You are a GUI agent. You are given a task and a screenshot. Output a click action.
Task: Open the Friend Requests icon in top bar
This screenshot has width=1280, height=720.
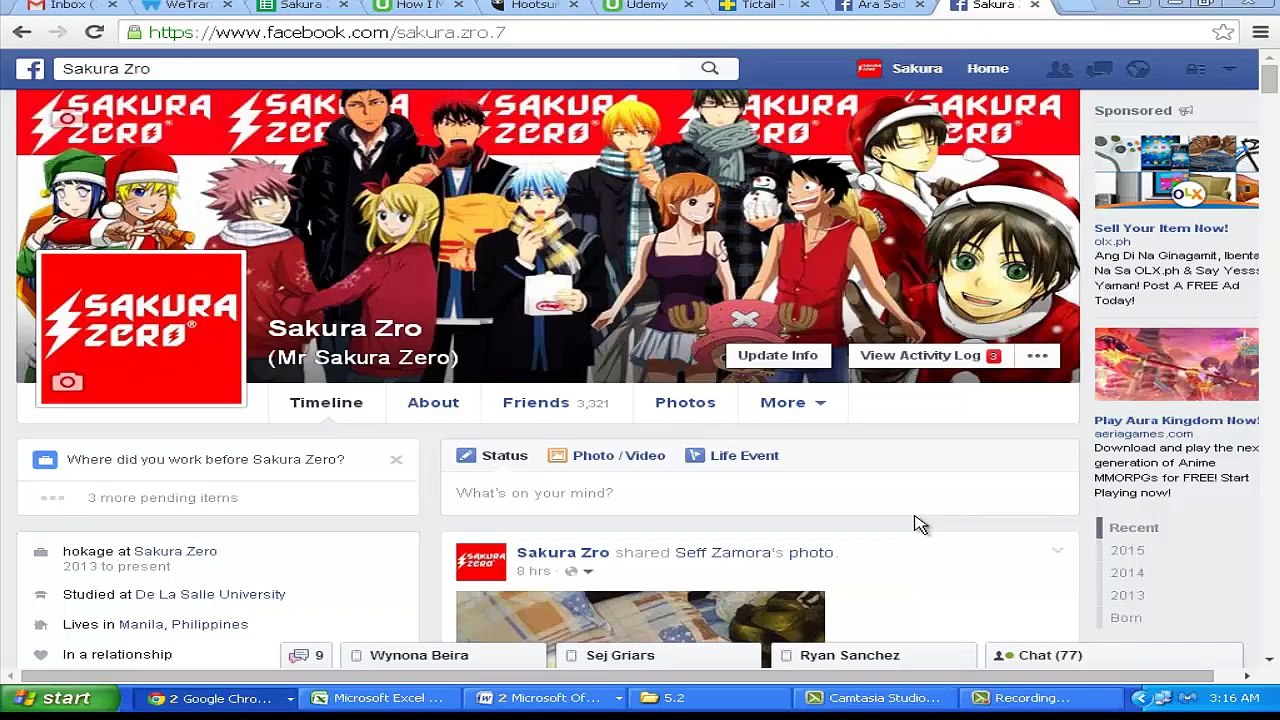1059,69
